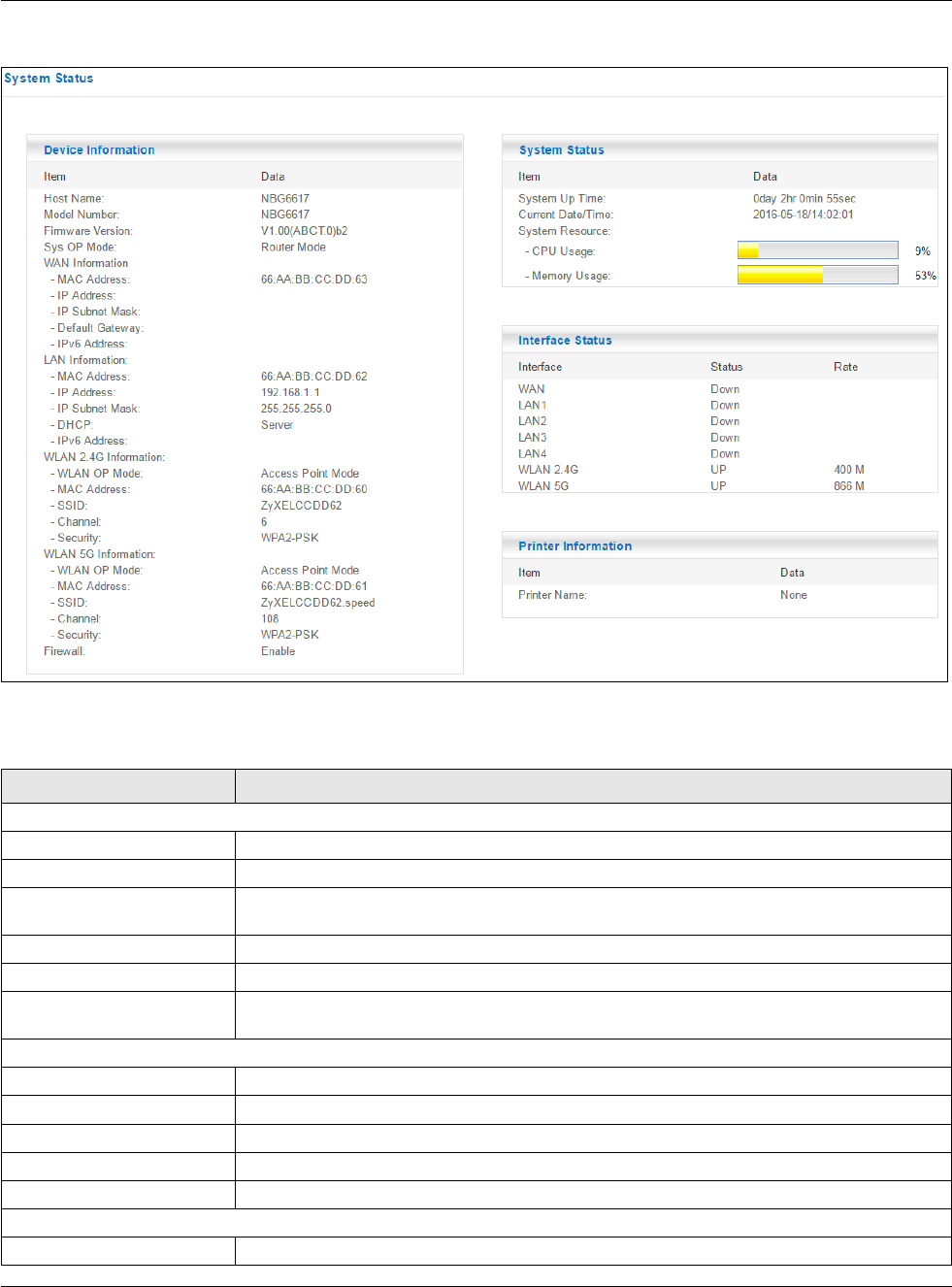
Task: Select the 53% memory usage value
Action: click(926, 276)
